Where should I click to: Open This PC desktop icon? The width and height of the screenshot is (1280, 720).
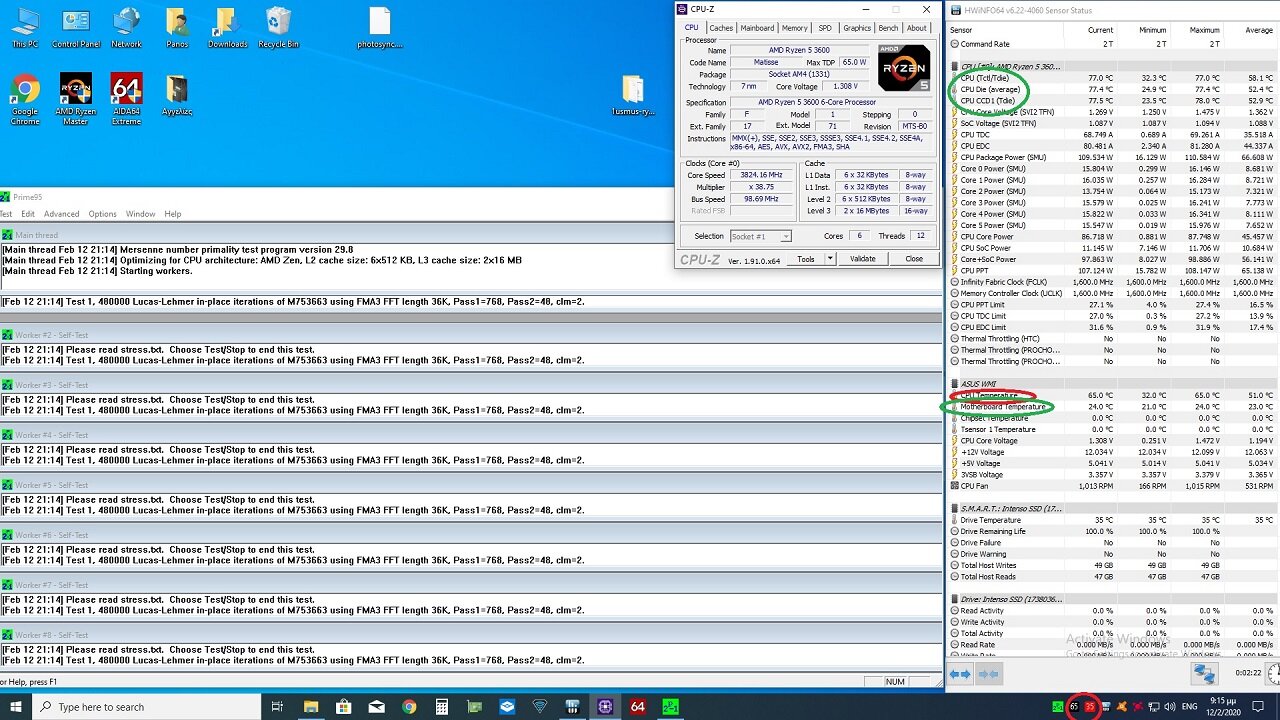coord(25,27)
